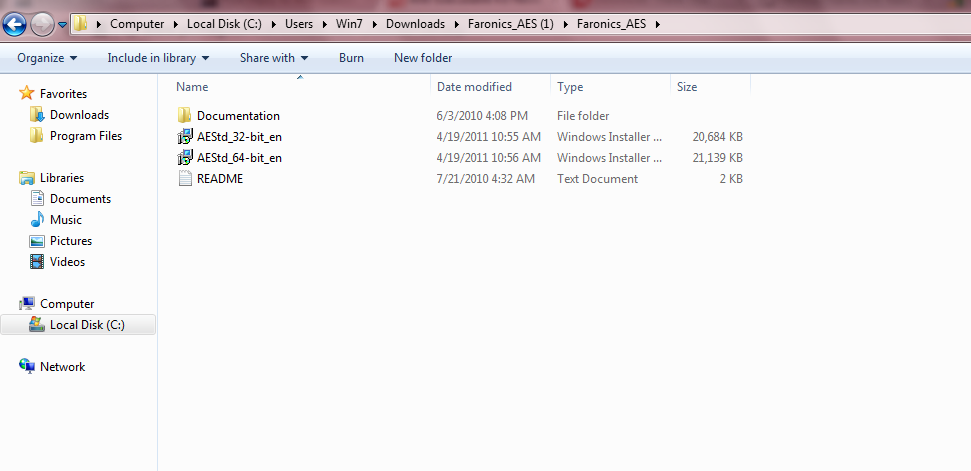
Task: Click Faronics_AES (1) breadcrumb segment
Action: click(x=511, y=24)
